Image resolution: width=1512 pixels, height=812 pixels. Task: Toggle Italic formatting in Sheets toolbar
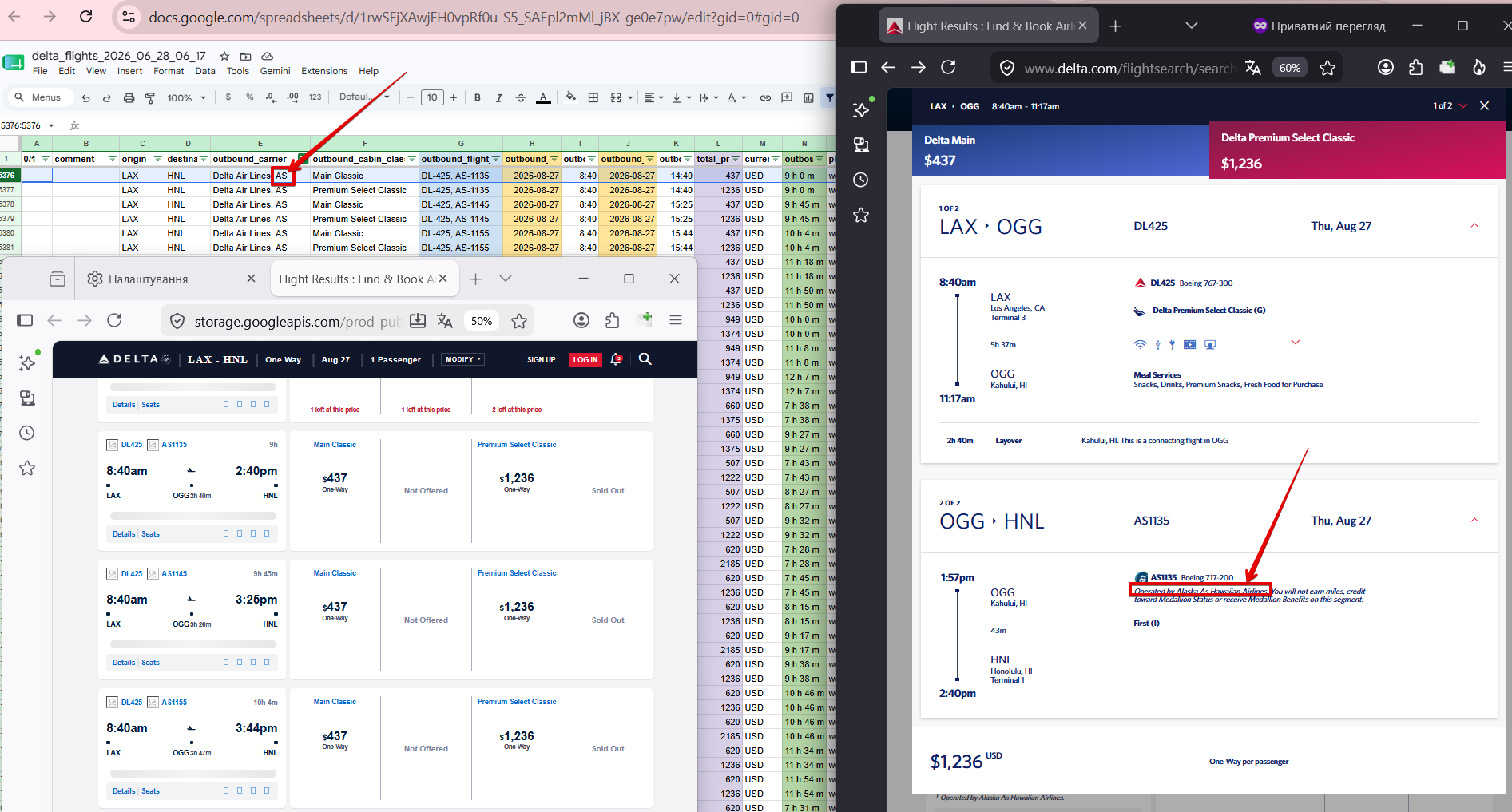click(x=499, y=97)
